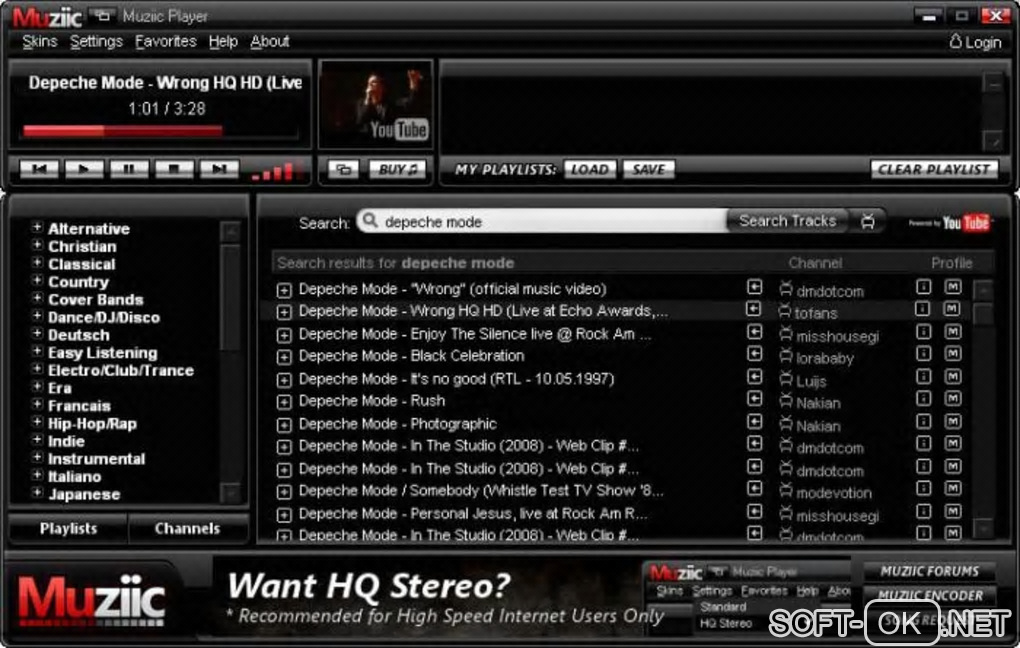Expand the Dance/DJ/Disco genre
Image resolution: width=1020 pixels, height=648 pixels.
(37, 316)
